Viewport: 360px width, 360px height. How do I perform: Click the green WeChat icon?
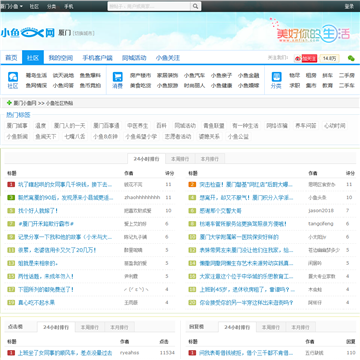tap(351, 58)
